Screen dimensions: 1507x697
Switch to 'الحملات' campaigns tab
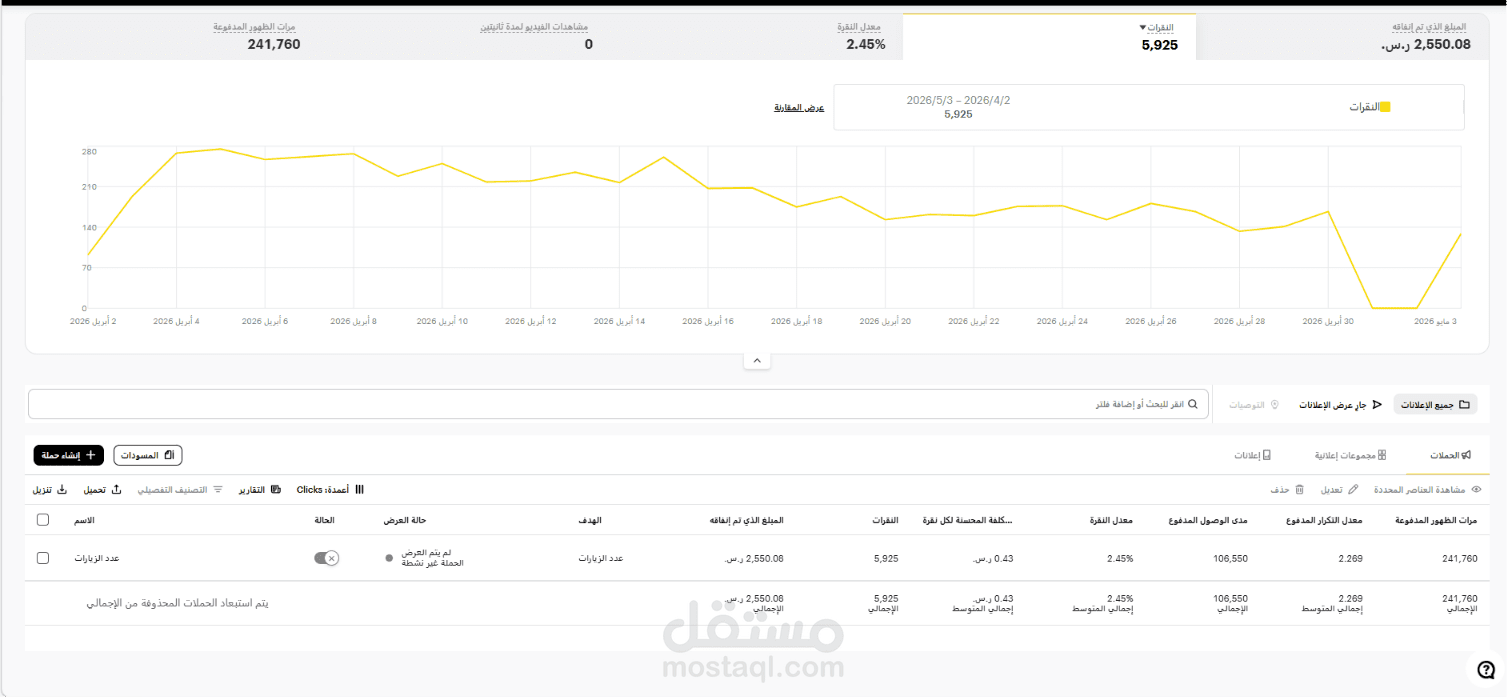point(1451,455)
